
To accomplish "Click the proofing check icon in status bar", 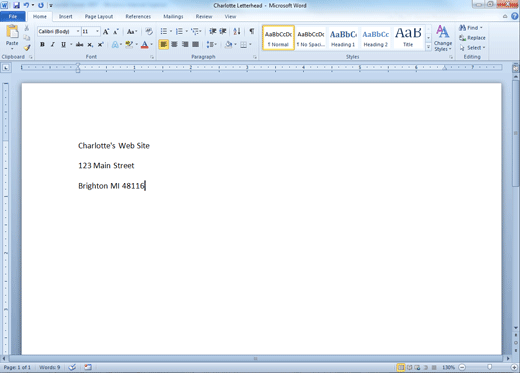I will (x=72, y=367).
